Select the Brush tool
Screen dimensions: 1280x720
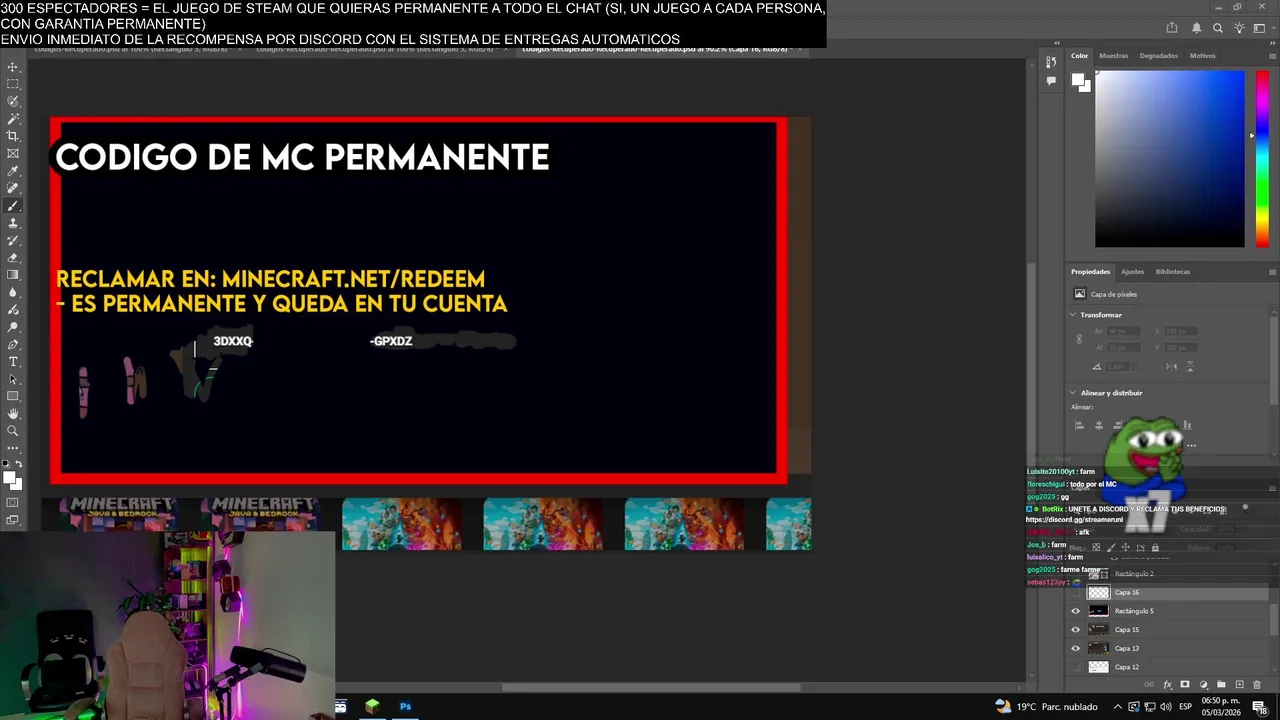(x=13, y=205)
